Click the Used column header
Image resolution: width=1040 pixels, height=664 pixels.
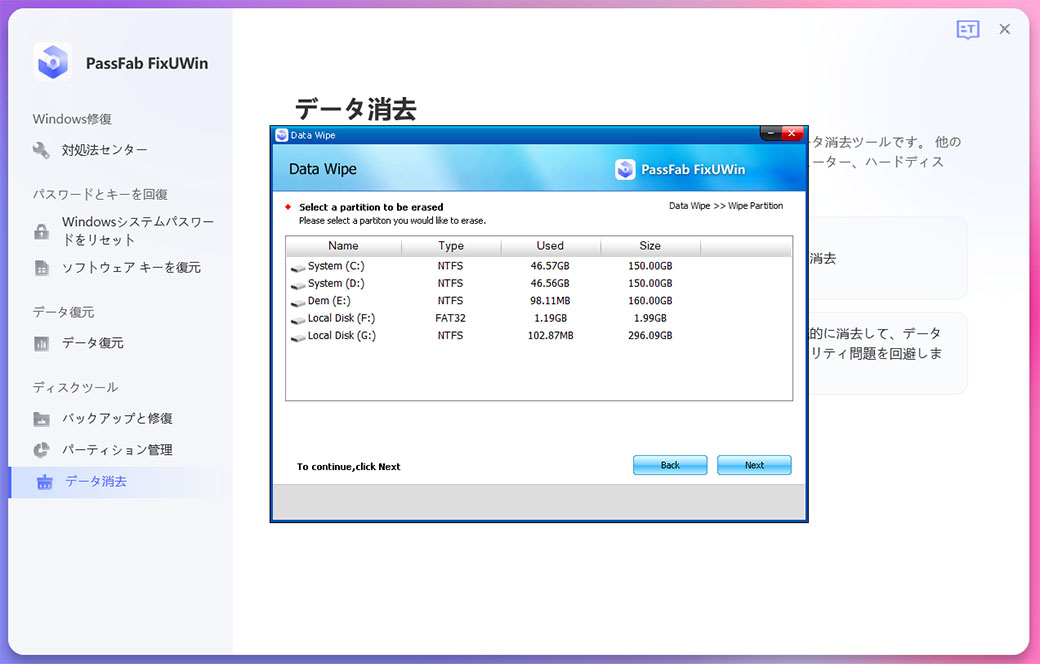pos(550,246)
